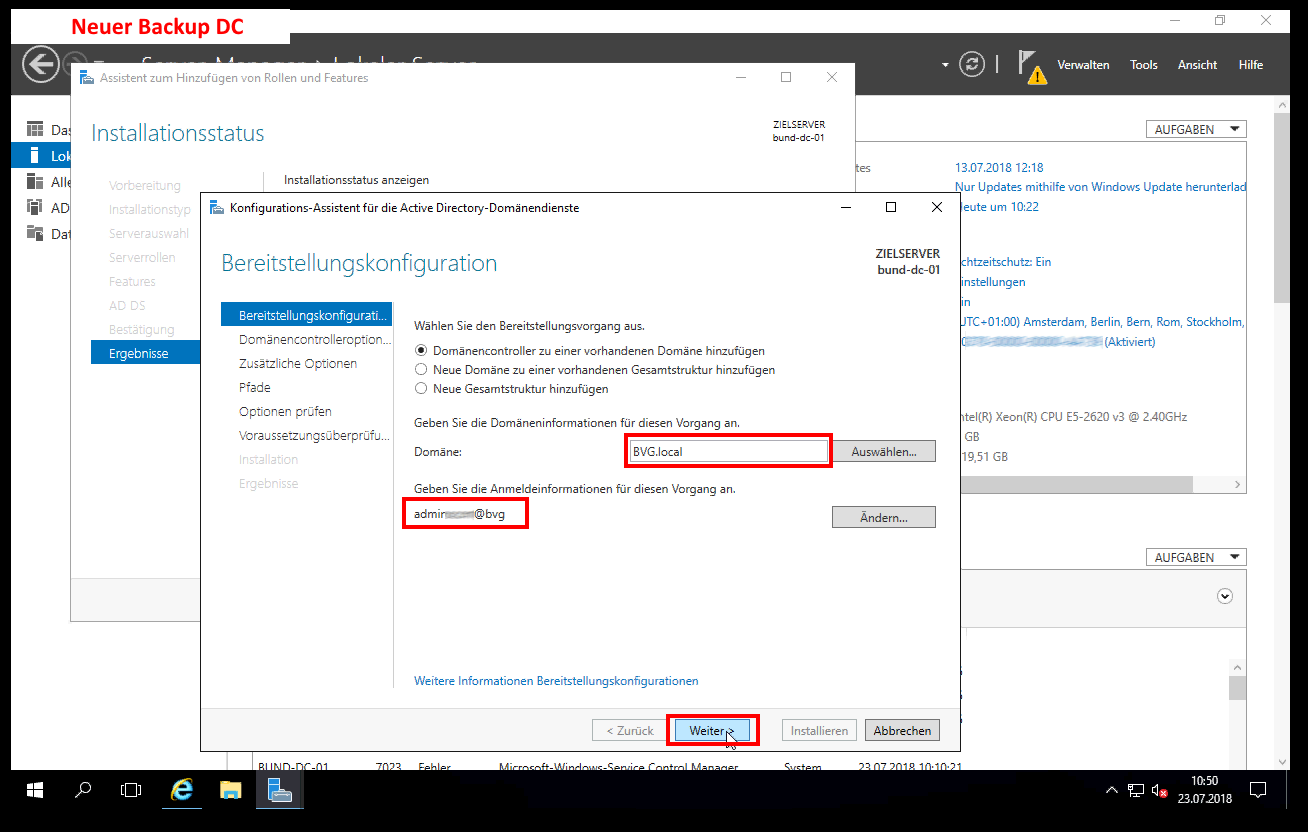The width and height of the screenshot is (1308, 832).
Task: Open the lower AUFGABEN dropdown
Action: click(x=1196, y=557)
